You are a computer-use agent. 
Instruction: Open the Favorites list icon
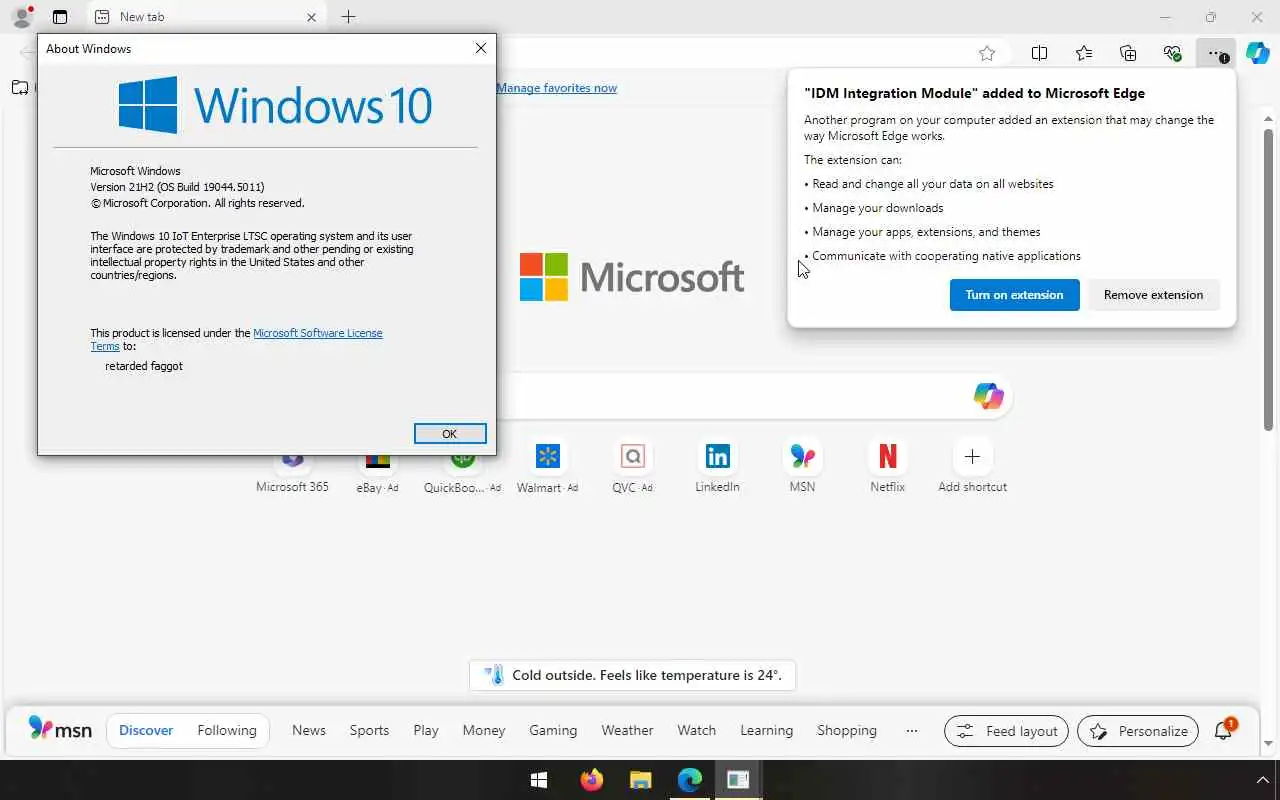click(1084, 54)
